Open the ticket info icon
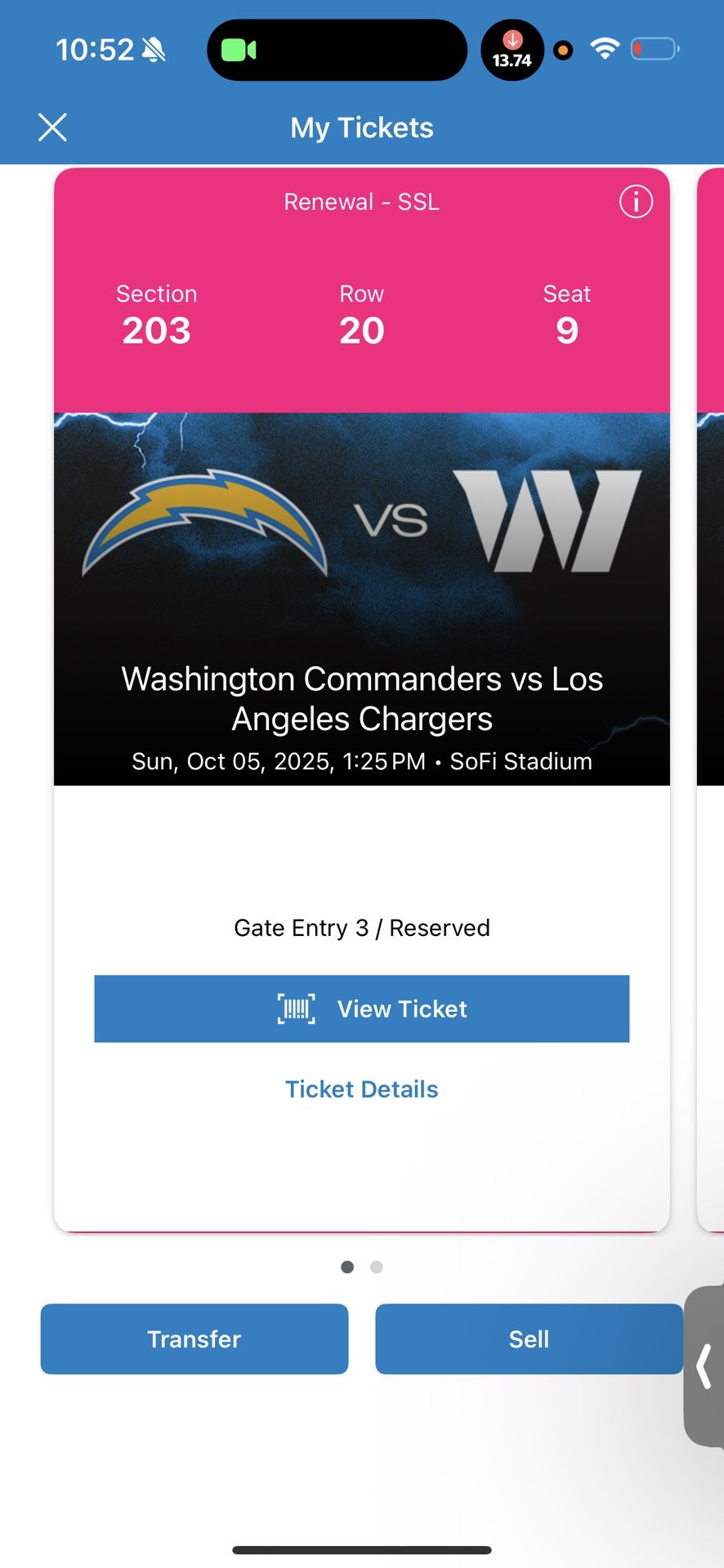 636,201
